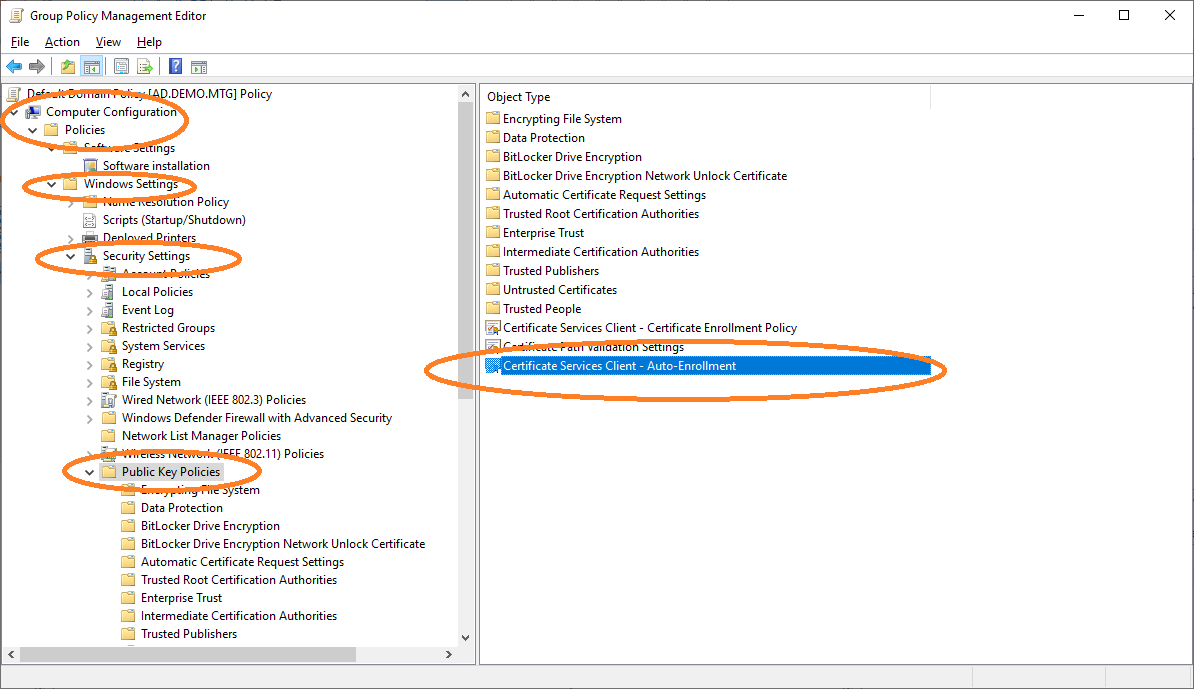
Task: Open the View menu
Action: pyautogui.click(x=108, y=42)
